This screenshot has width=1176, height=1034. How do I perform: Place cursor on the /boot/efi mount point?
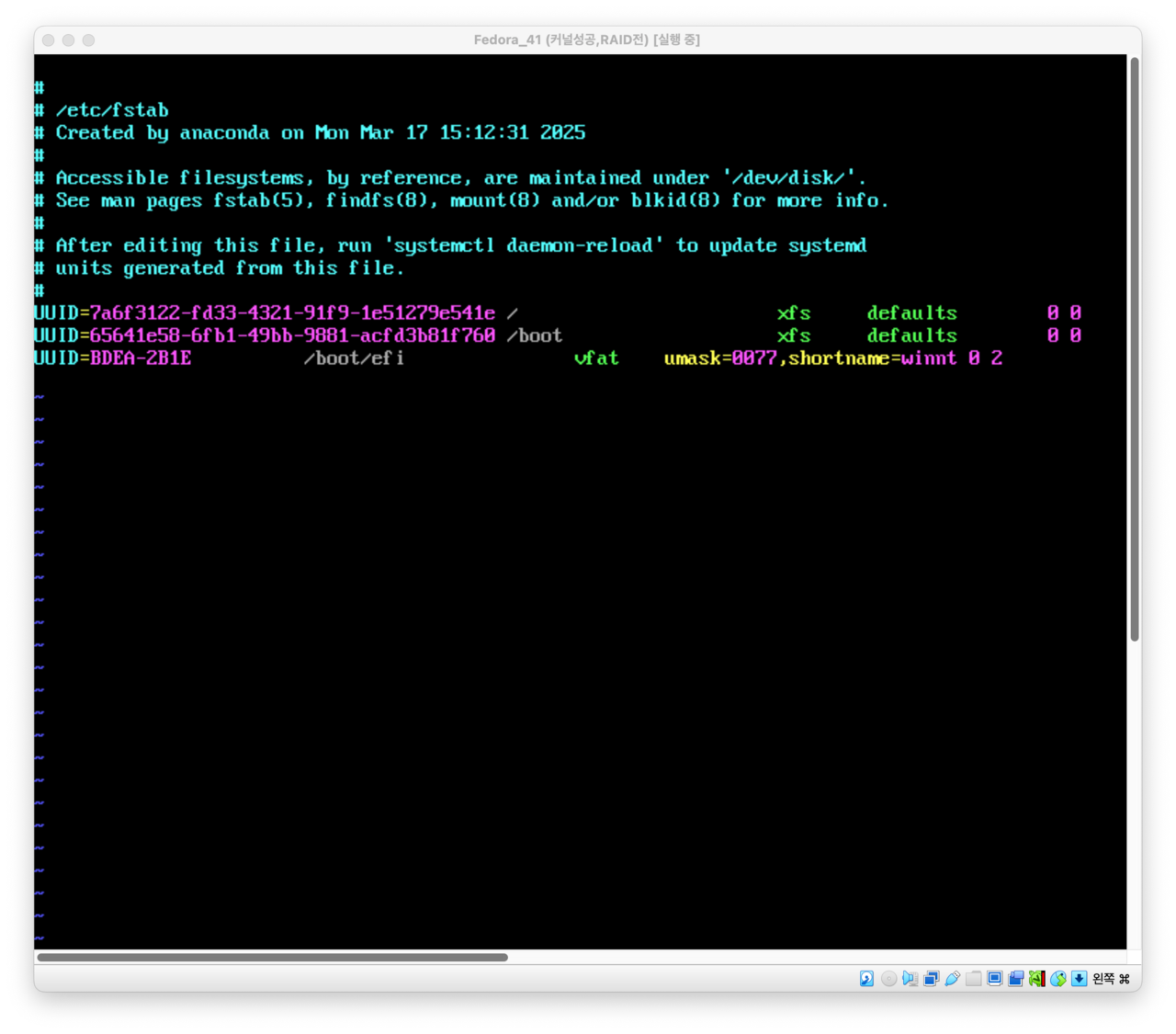click(x=354, y=358)
